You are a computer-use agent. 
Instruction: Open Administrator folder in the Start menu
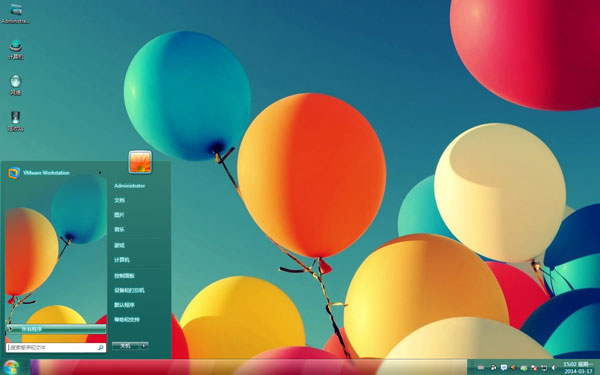tap(129, 186)
